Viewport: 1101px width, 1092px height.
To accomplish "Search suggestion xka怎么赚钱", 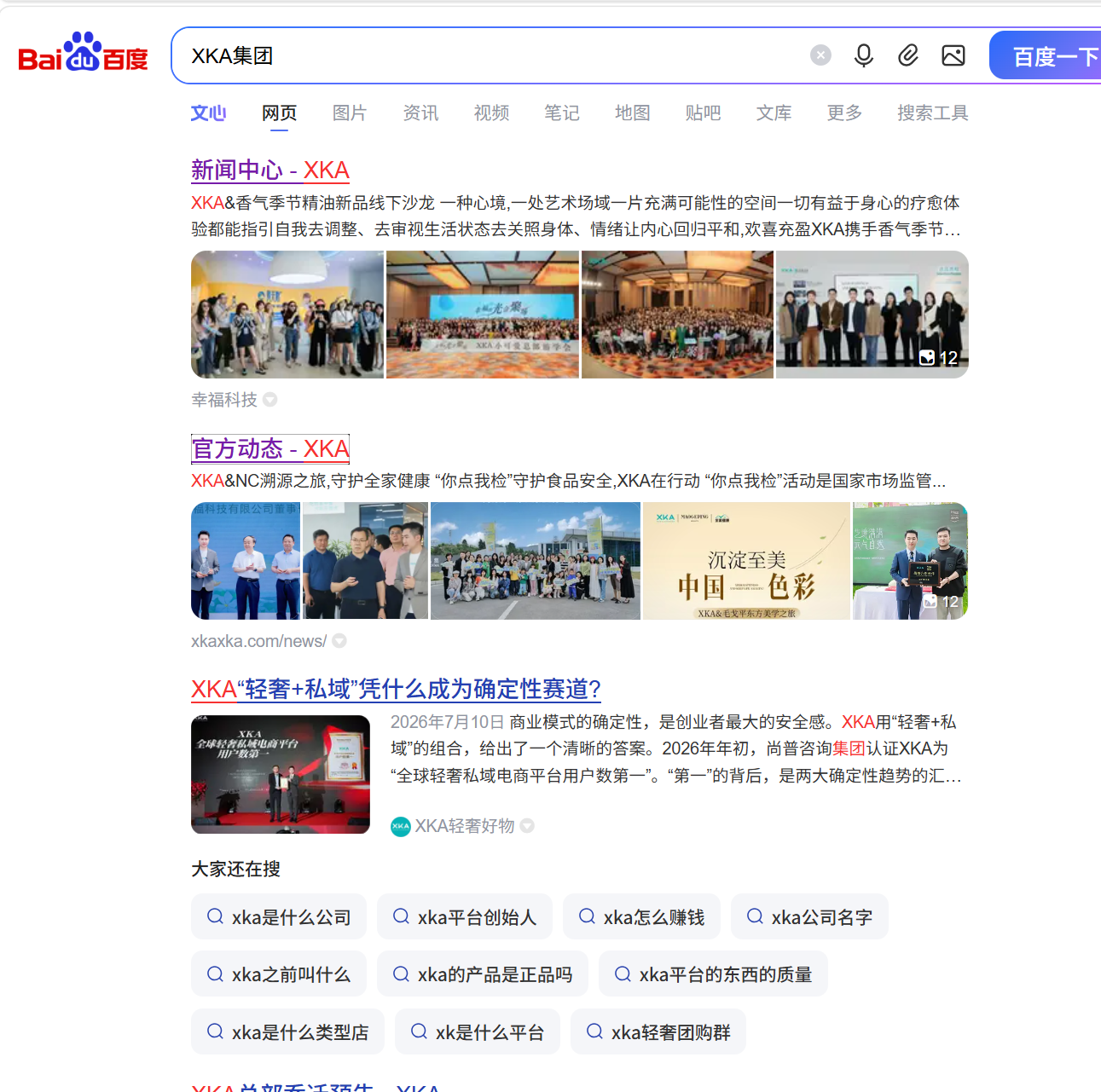I will (x=642, y=917).
